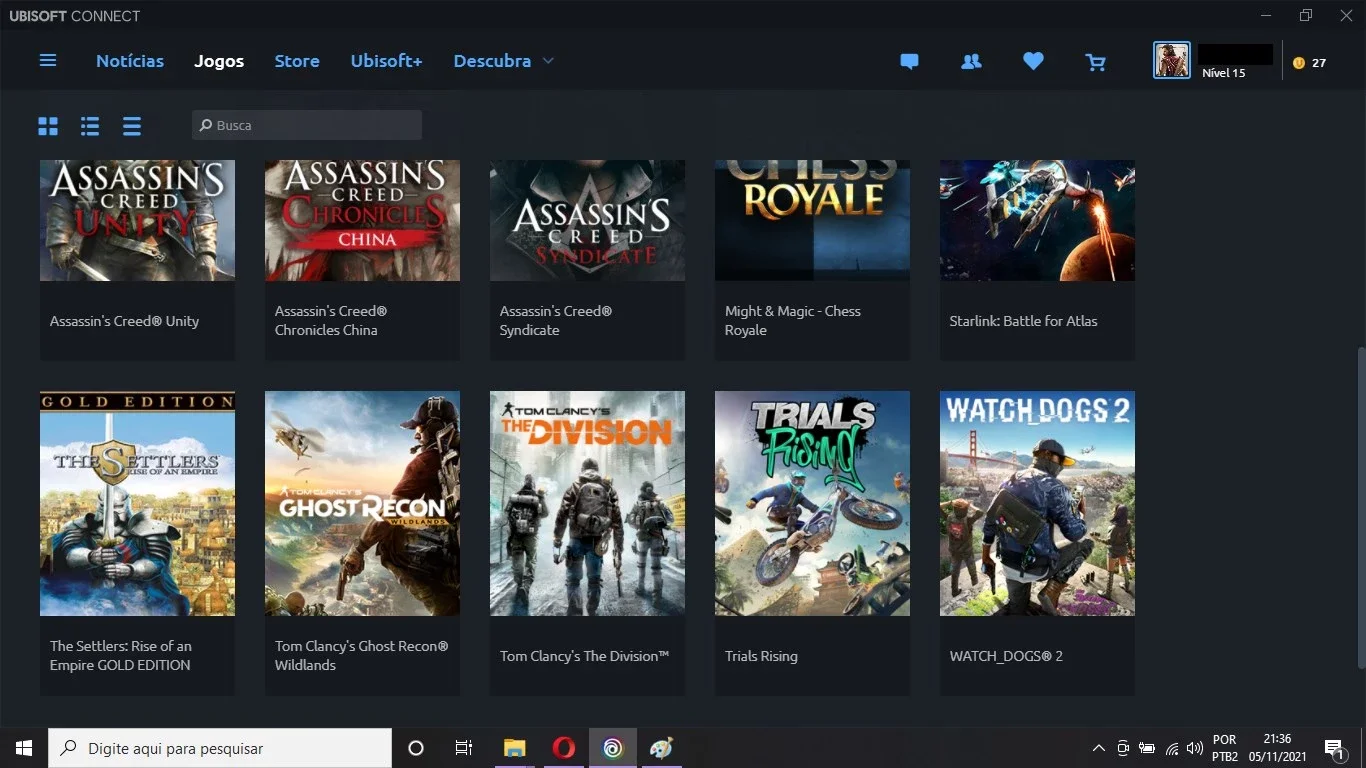
Task: Open Chess Royale game cover
Action: (x=812, y=220)
